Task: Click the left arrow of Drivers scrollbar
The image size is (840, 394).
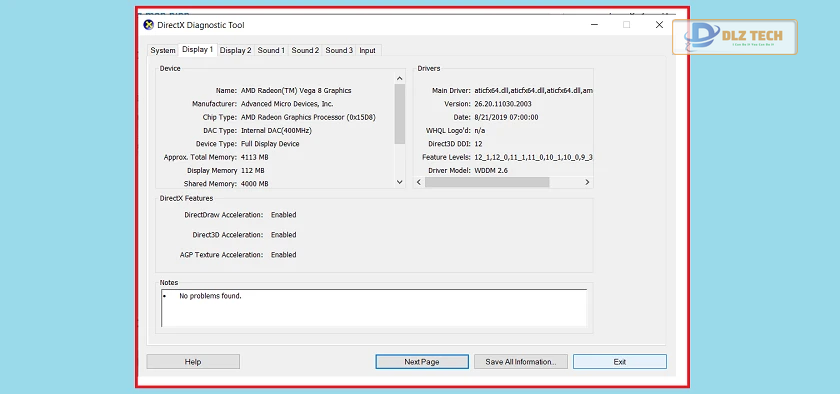Action: tap(419, 182)
